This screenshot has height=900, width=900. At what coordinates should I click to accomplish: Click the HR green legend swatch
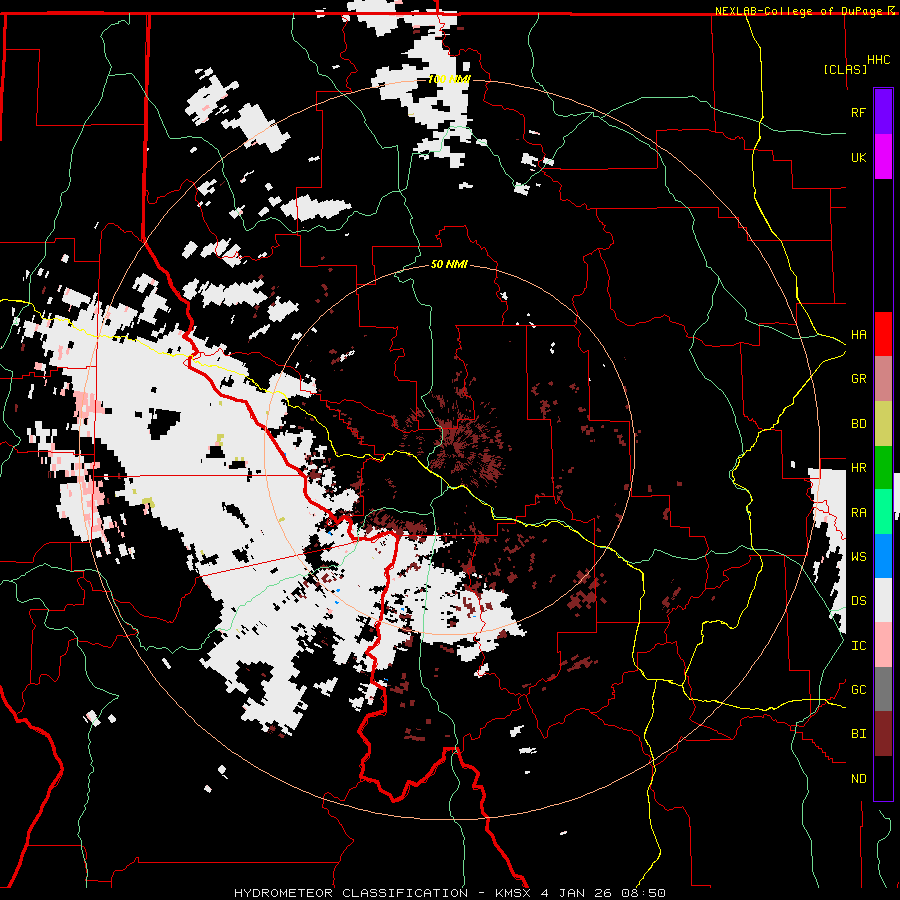pyautogui.click(x=883, y=467)
